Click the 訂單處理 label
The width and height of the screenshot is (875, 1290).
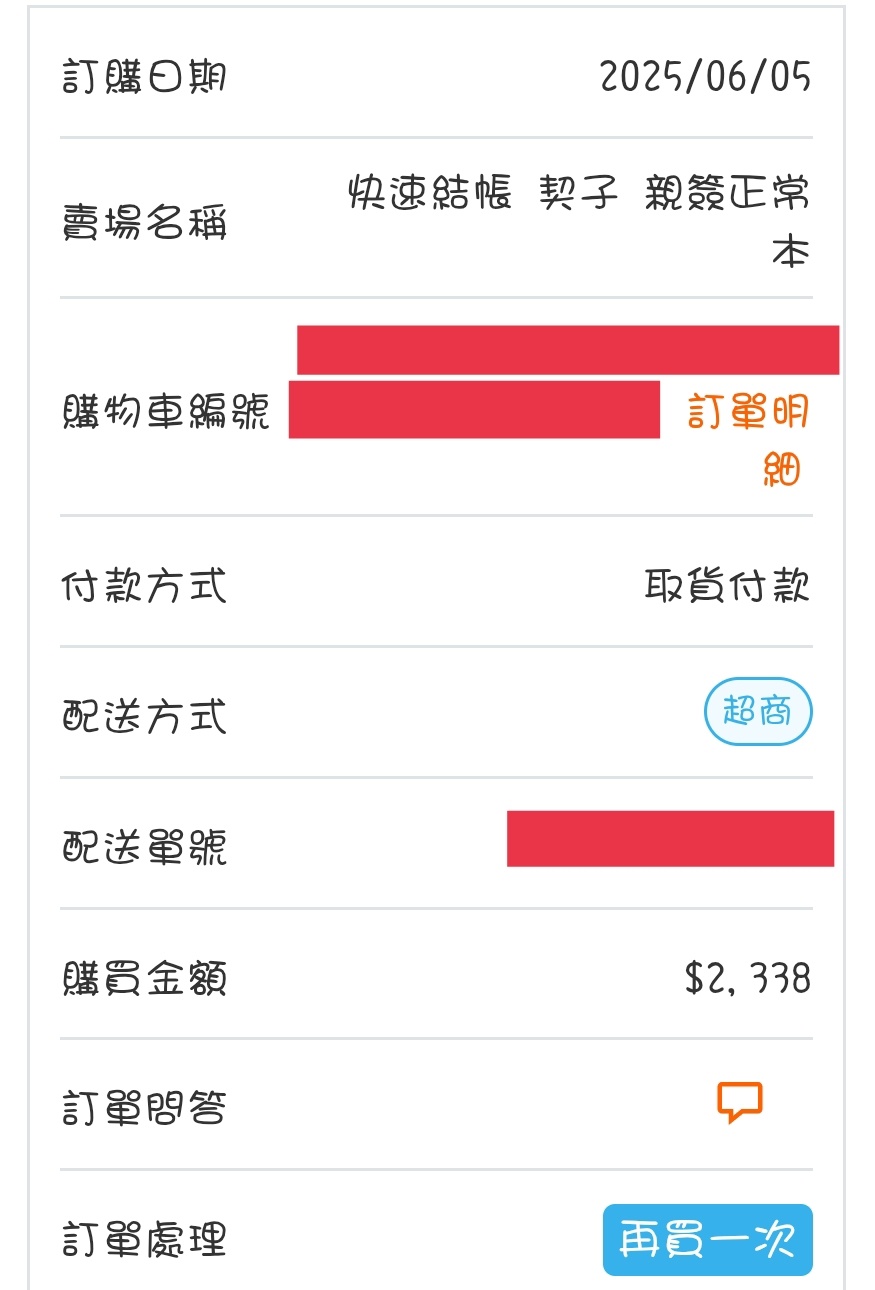coord(145,1240)
